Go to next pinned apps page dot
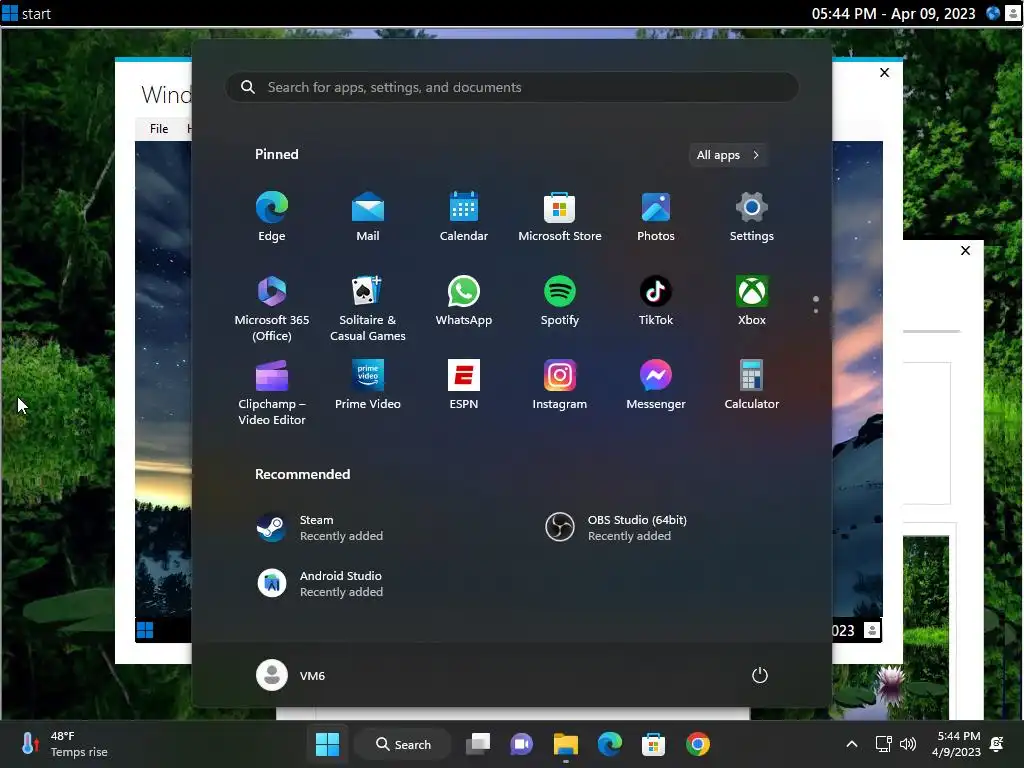The width and height of the screenshot is (1024, 768). click(x=816, y=311)
